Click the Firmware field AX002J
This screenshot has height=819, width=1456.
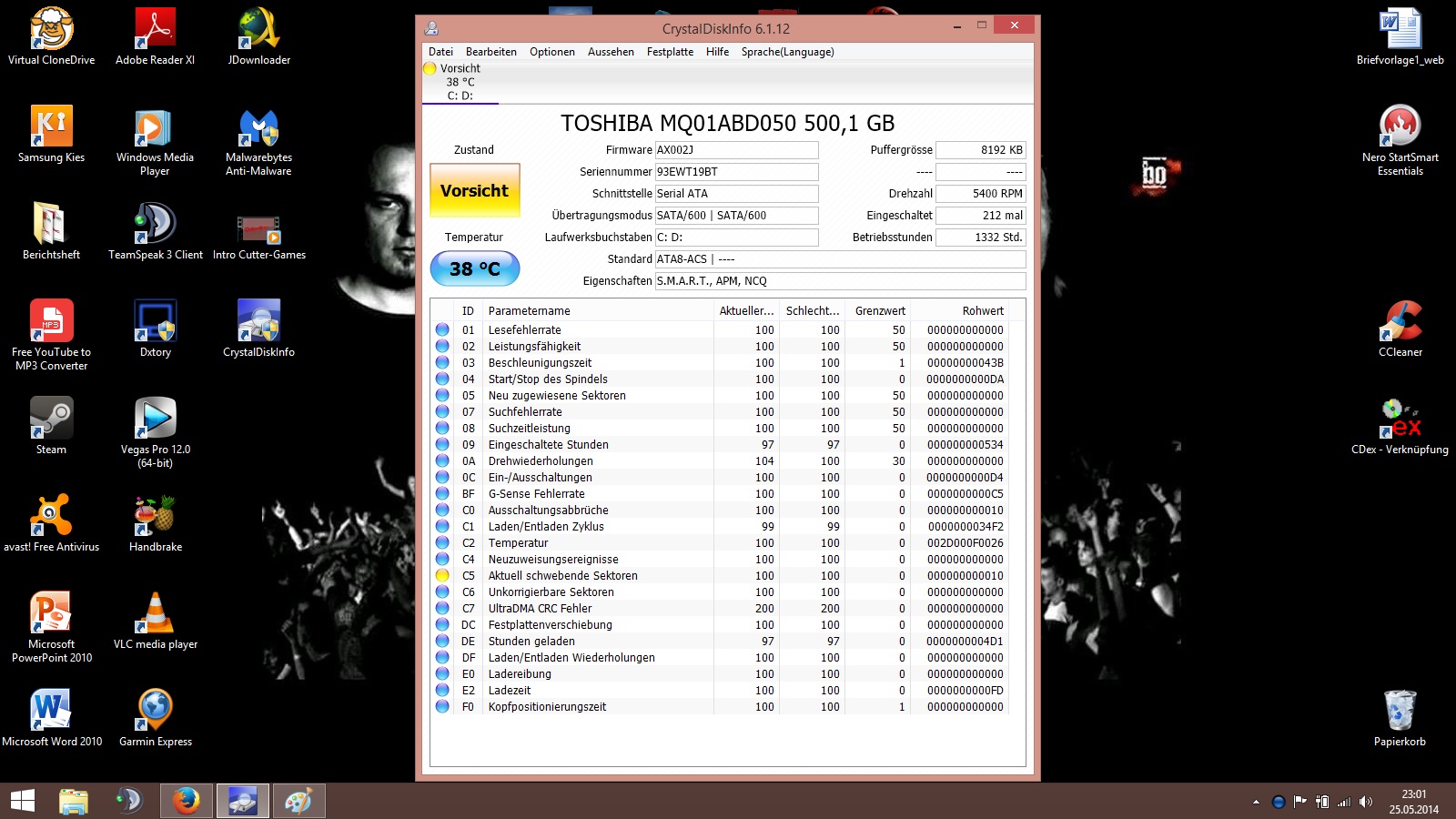click(x=736, y=150)
